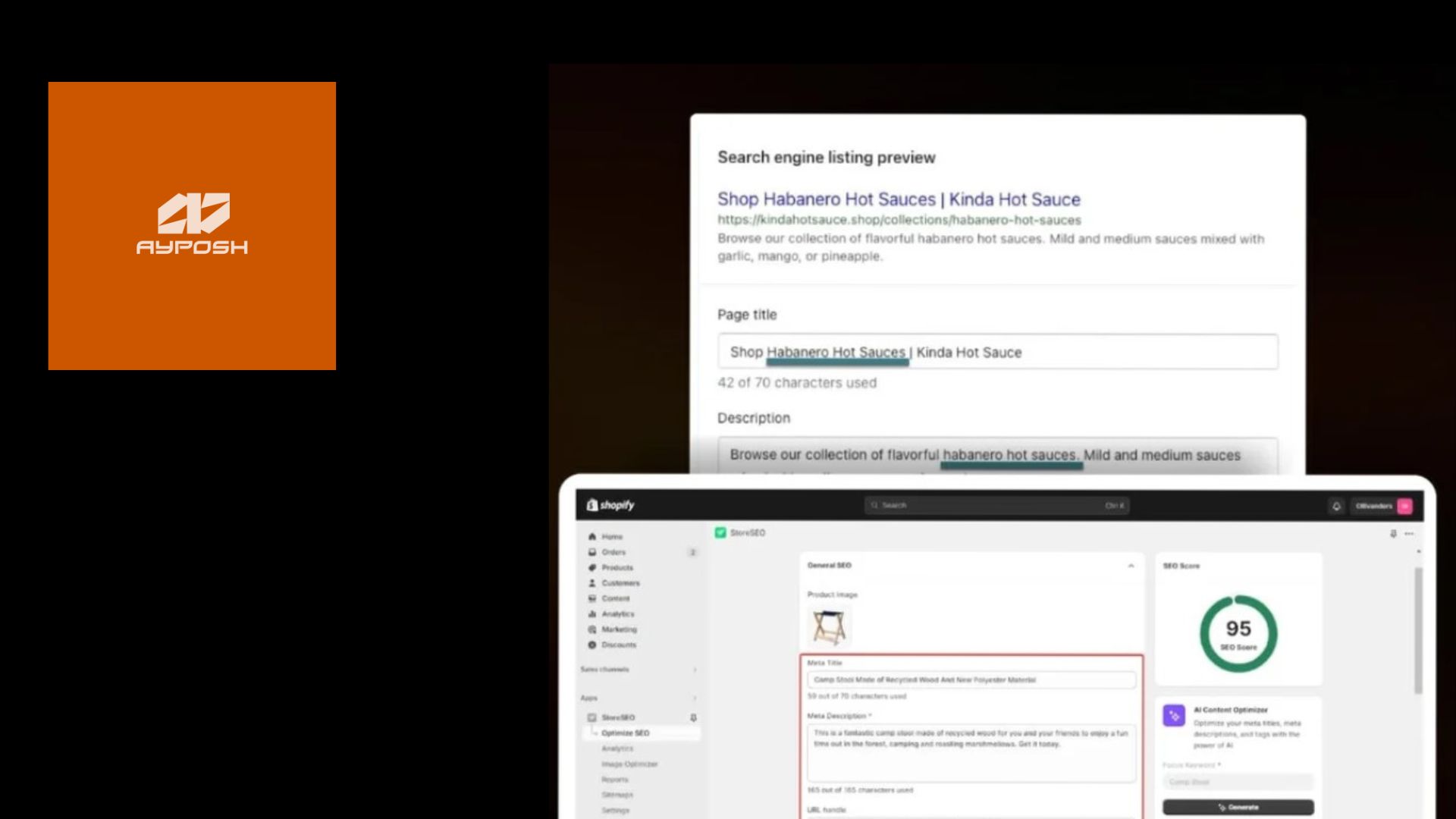
Task: Click the StoreSEO app icon in the sidebar
Action: coord(592,717)
